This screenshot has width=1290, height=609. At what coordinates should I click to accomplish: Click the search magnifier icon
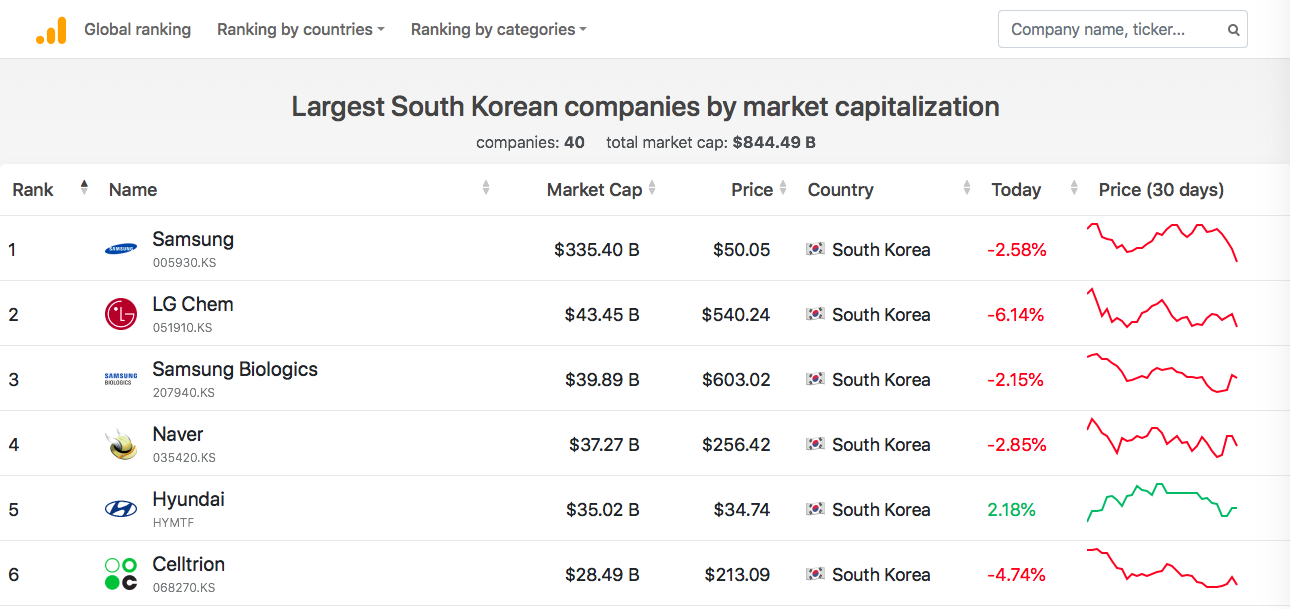pos(1233,30)
